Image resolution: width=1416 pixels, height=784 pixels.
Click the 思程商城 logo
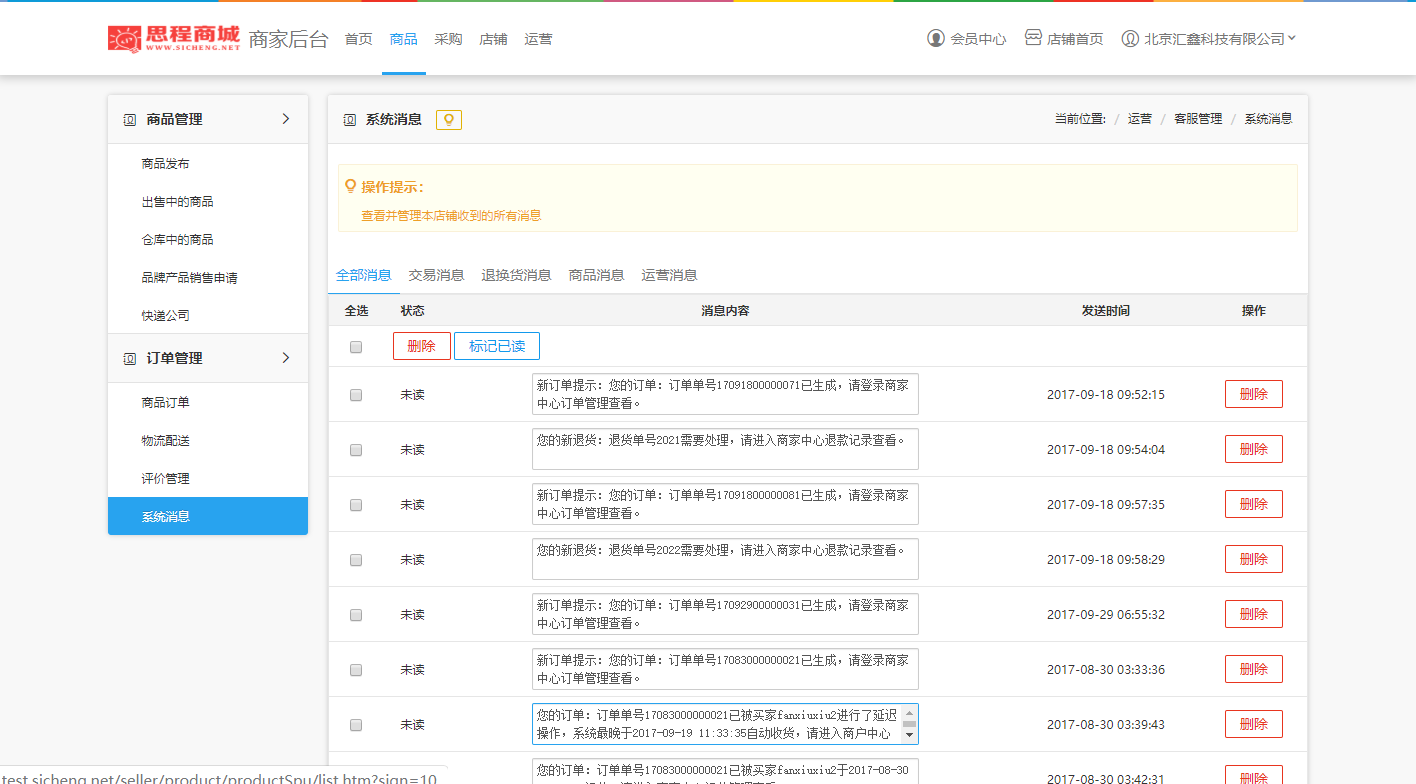[174, 39]
